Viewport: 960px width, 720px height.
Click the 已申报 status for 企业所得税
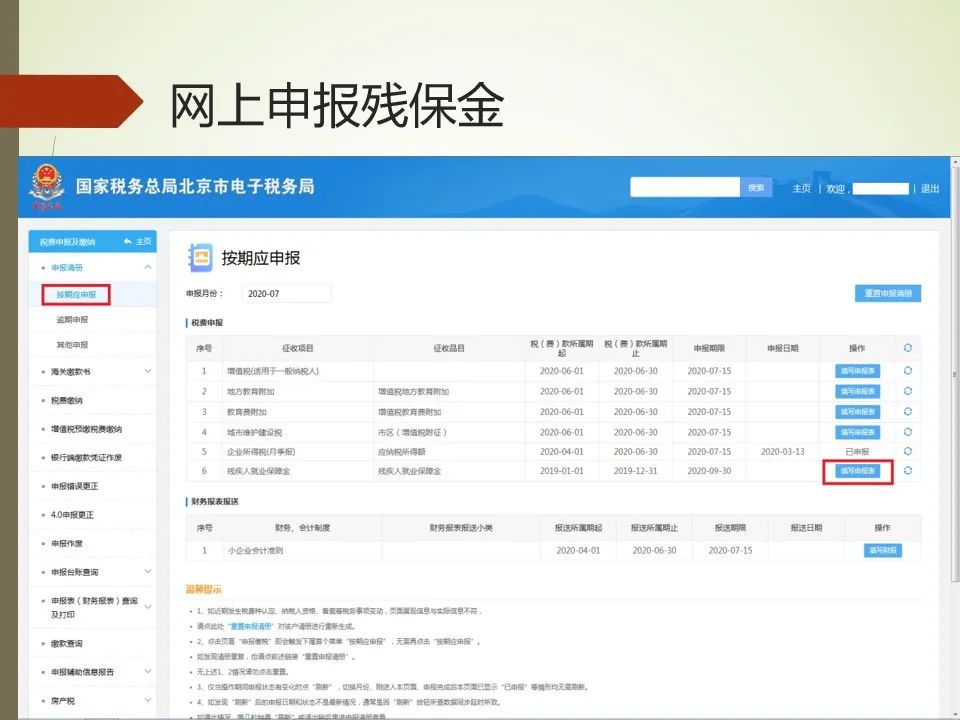pyautogui.click(x=857, y=452)
